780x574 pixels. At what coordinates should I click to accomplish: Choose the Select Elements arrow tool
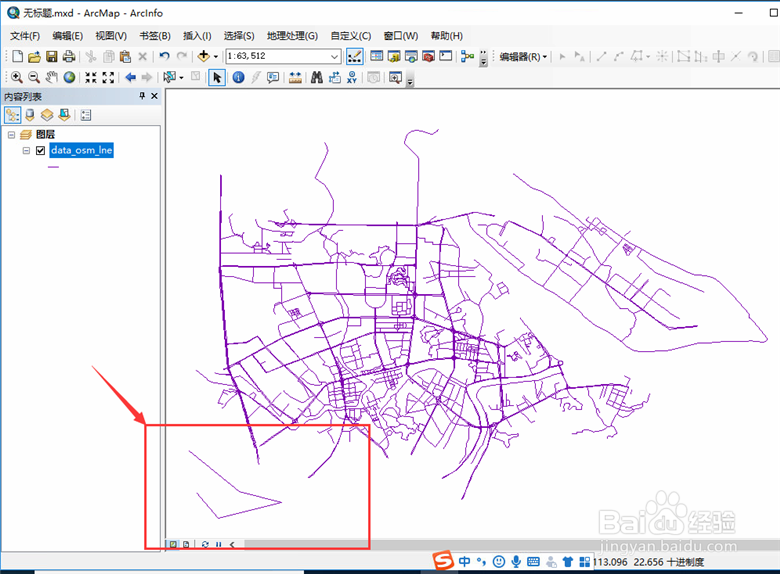coord(217,78)
